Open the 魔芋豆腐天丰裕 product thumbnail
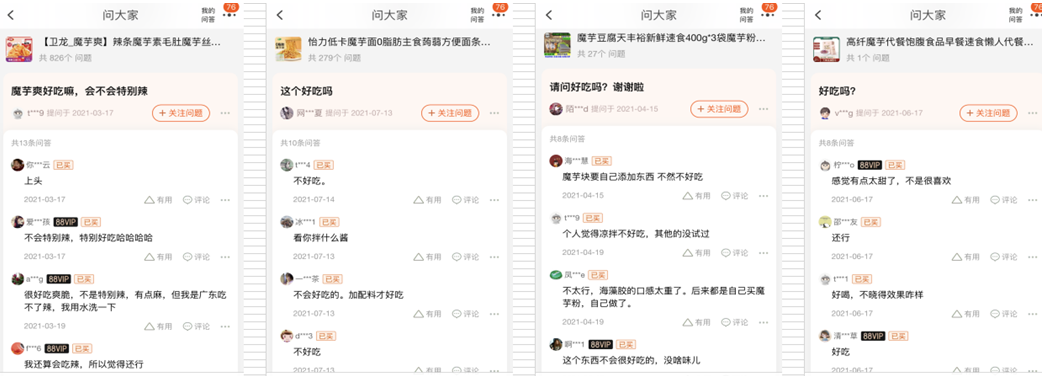This screenshot has height=376, width=1051. (557, 45)
